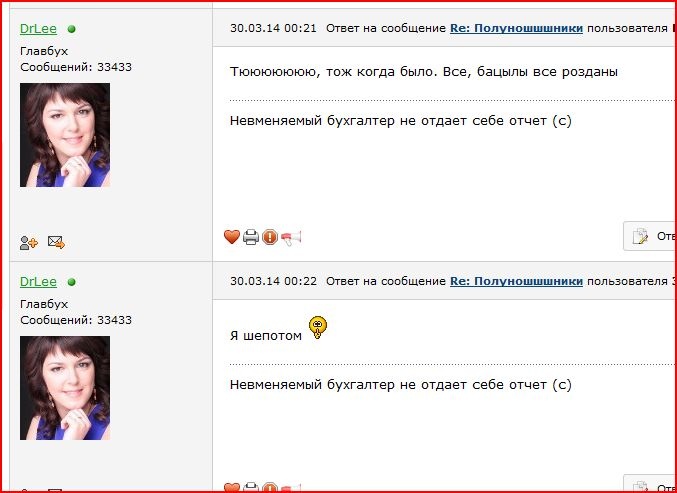
Task: Click DrLee avatar photo in second post
Action: point(65,388)
